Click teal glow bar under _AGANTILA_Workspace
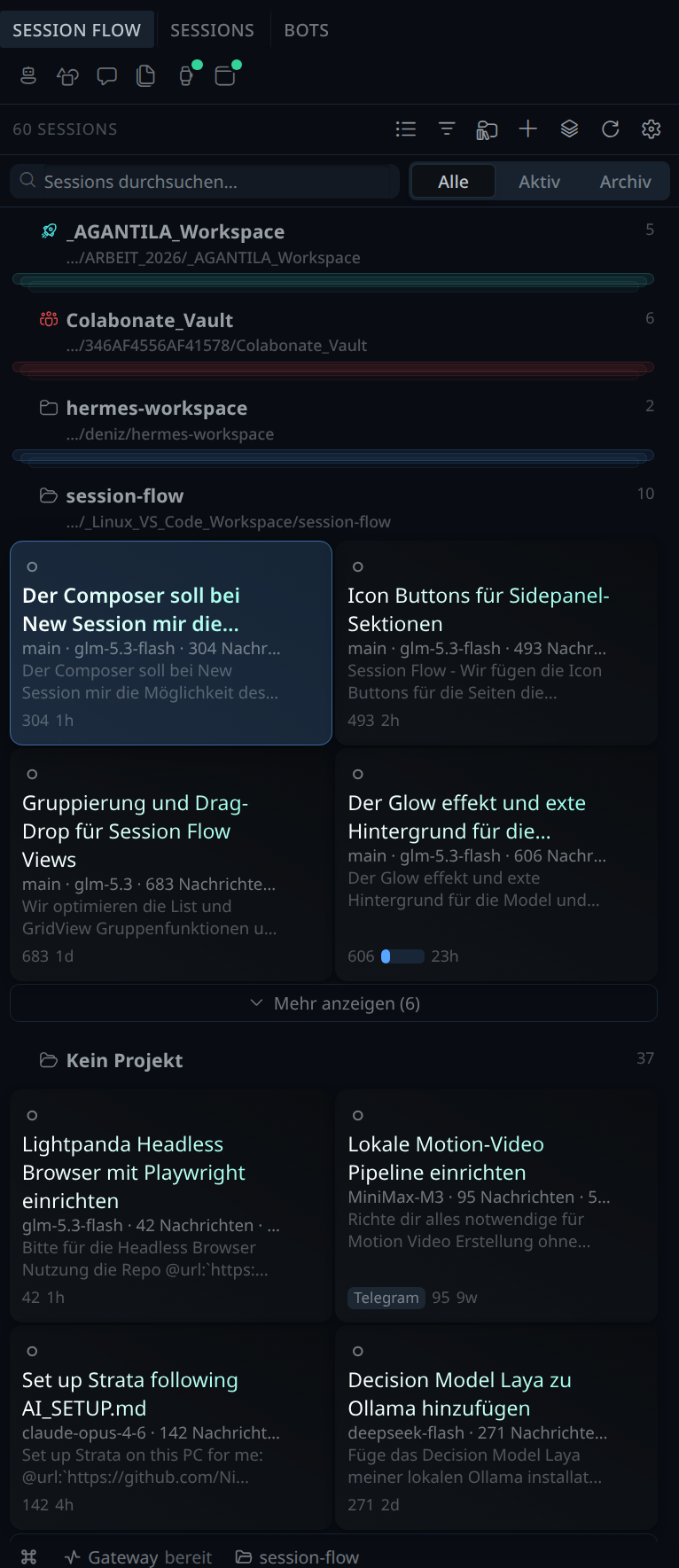The height and width of the screenshot is (1568, 679). (x=333, y=280)
